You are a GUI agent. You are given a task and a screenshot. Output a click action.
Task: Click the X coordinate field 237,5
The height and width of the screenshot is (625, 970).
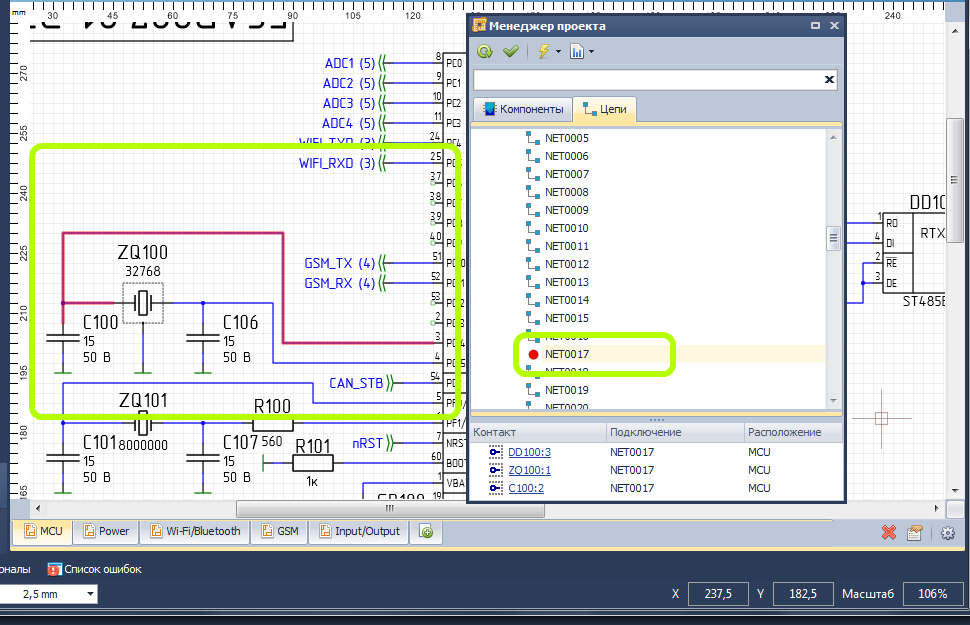[x=718, y=594]
